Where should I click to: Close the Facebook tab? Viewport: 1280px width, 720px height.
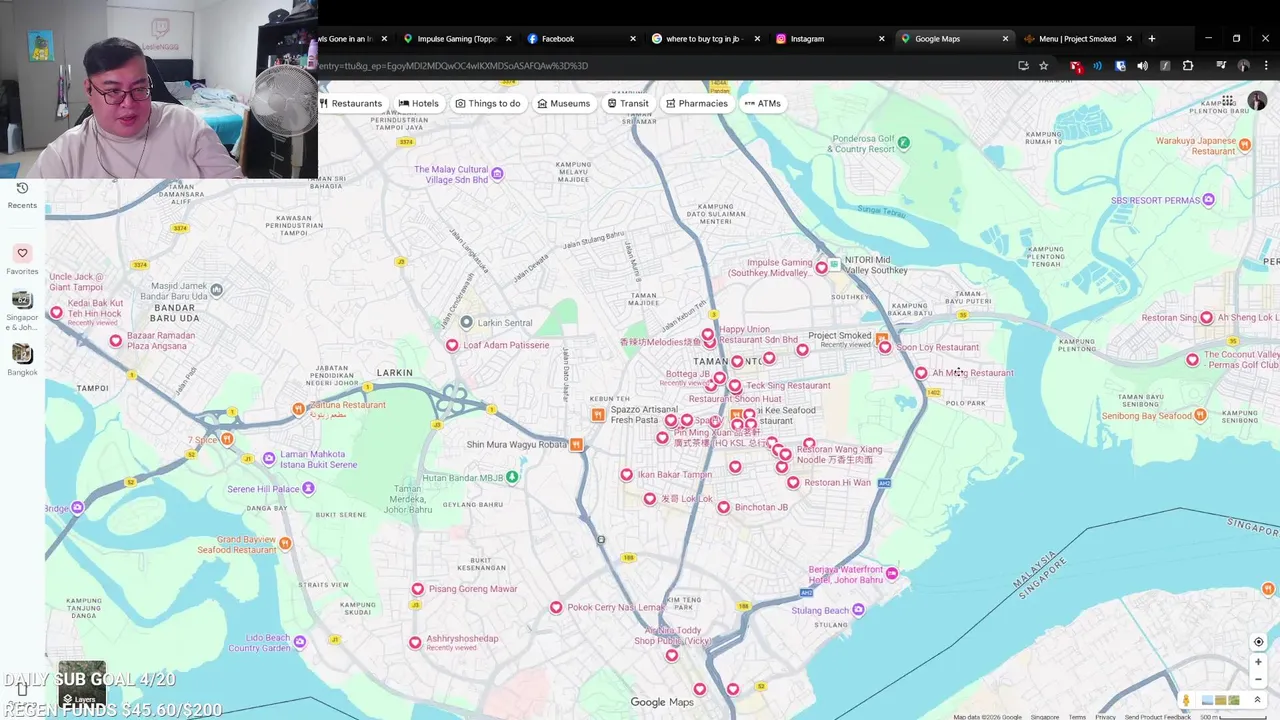[x=633, y=39]
